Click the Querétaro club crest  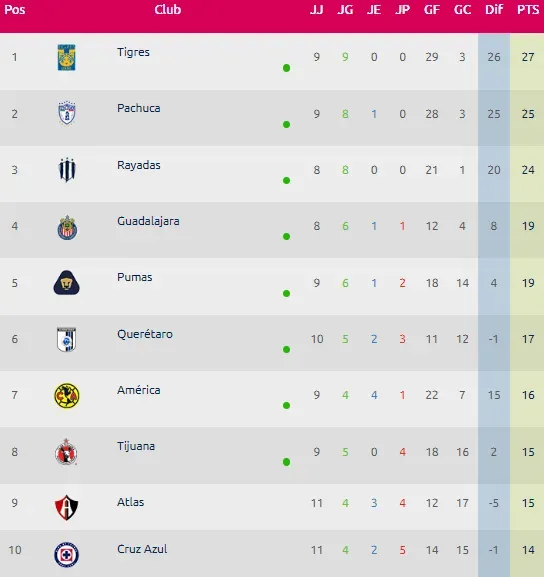(67, 339)
